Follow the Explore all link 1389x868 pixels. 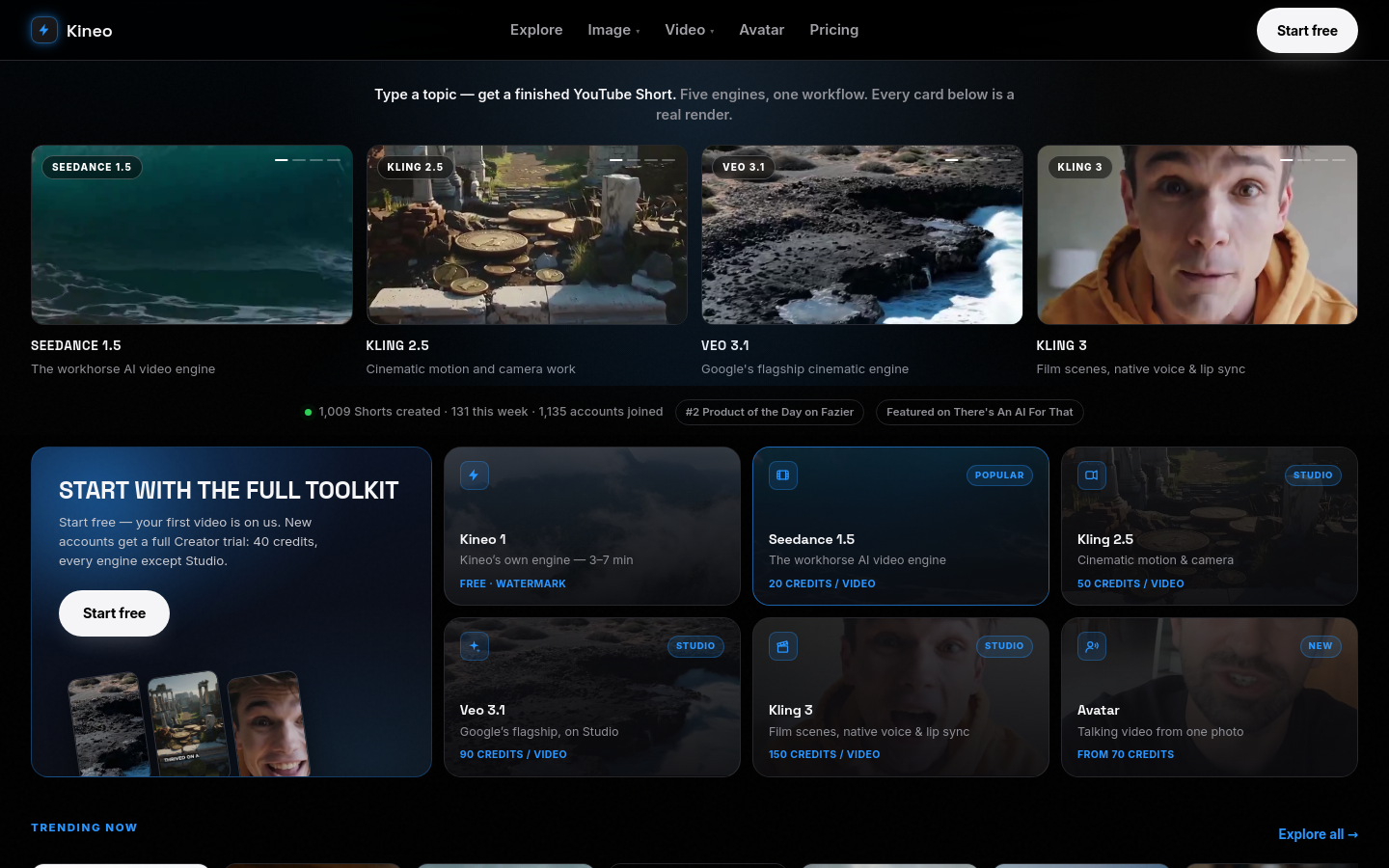tap(1318, 834)
